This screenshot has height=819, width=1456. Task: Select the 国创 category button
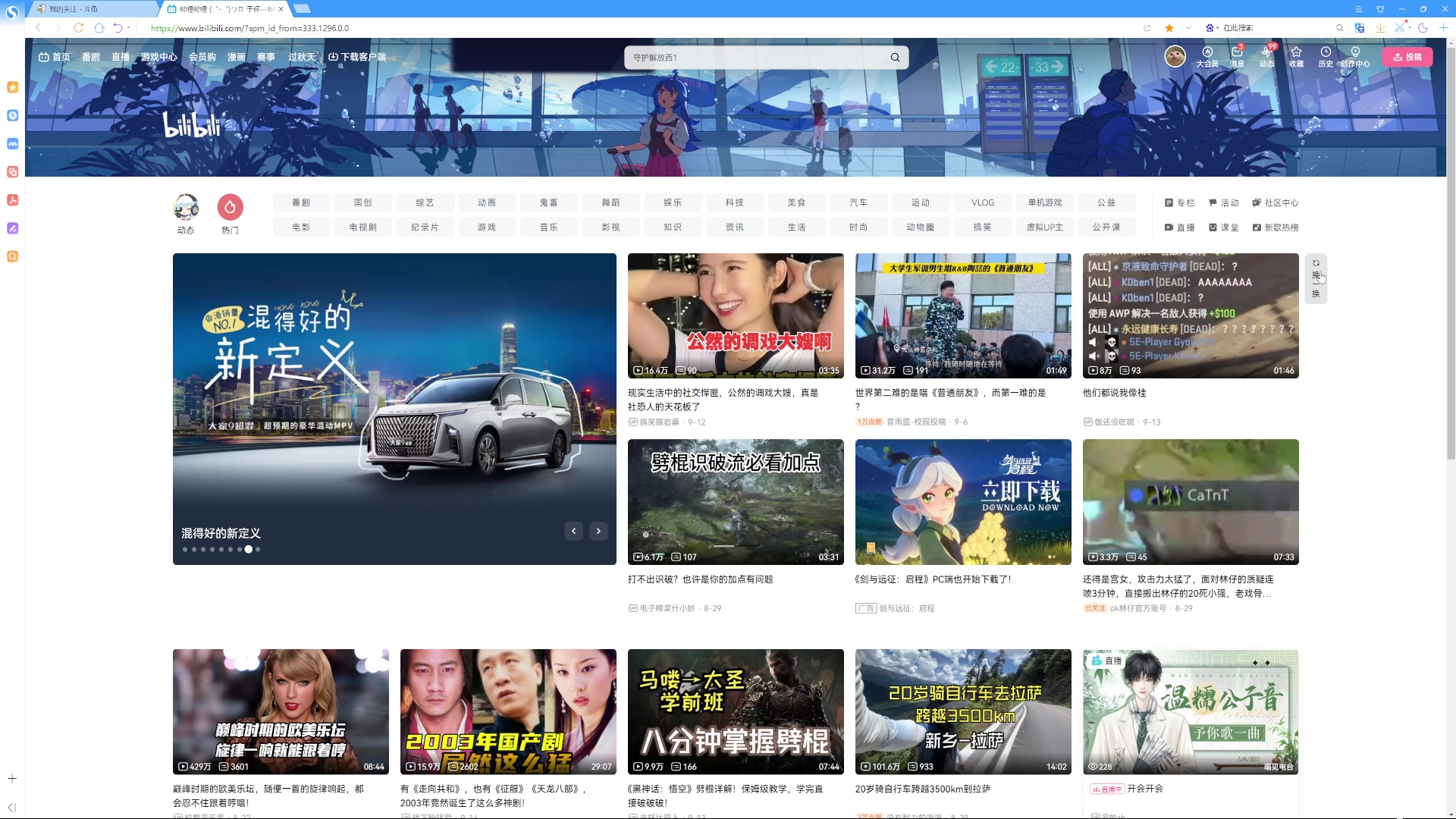(x=363, y=202)
